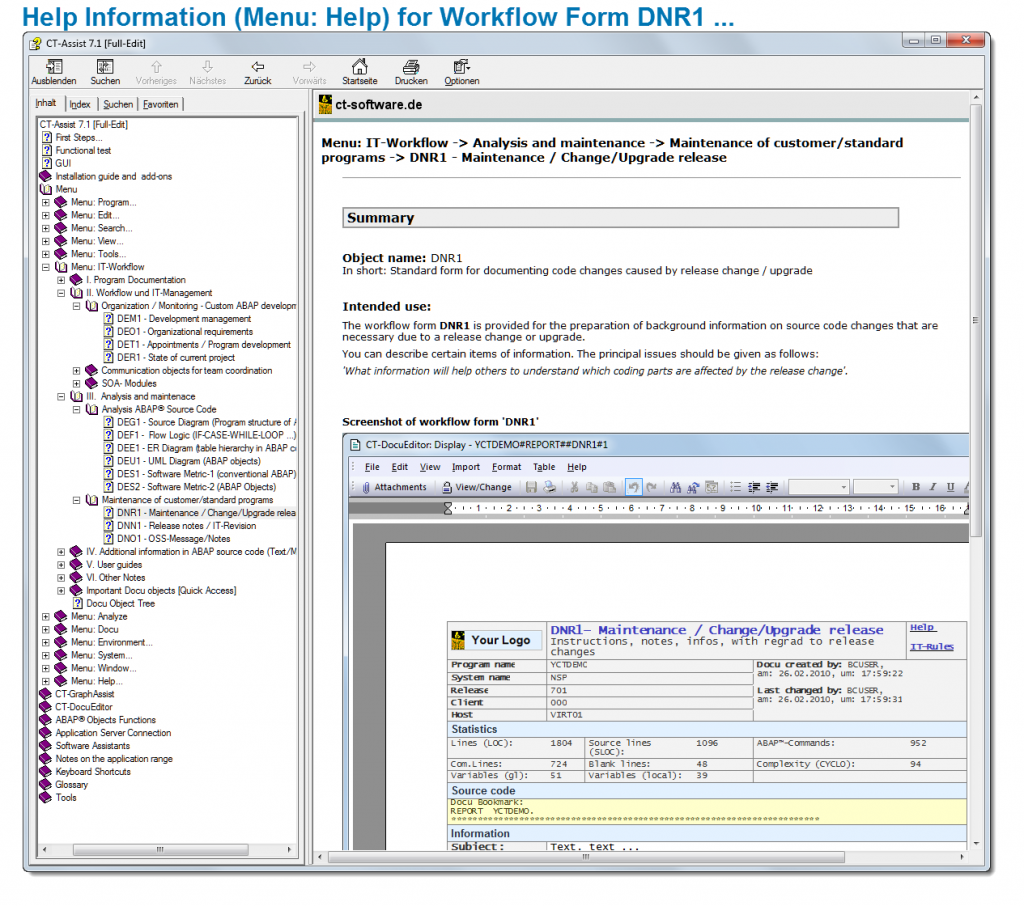
Task: Toggle Italic formatting in DocuEditor toolbar
Action: (933, 487)
